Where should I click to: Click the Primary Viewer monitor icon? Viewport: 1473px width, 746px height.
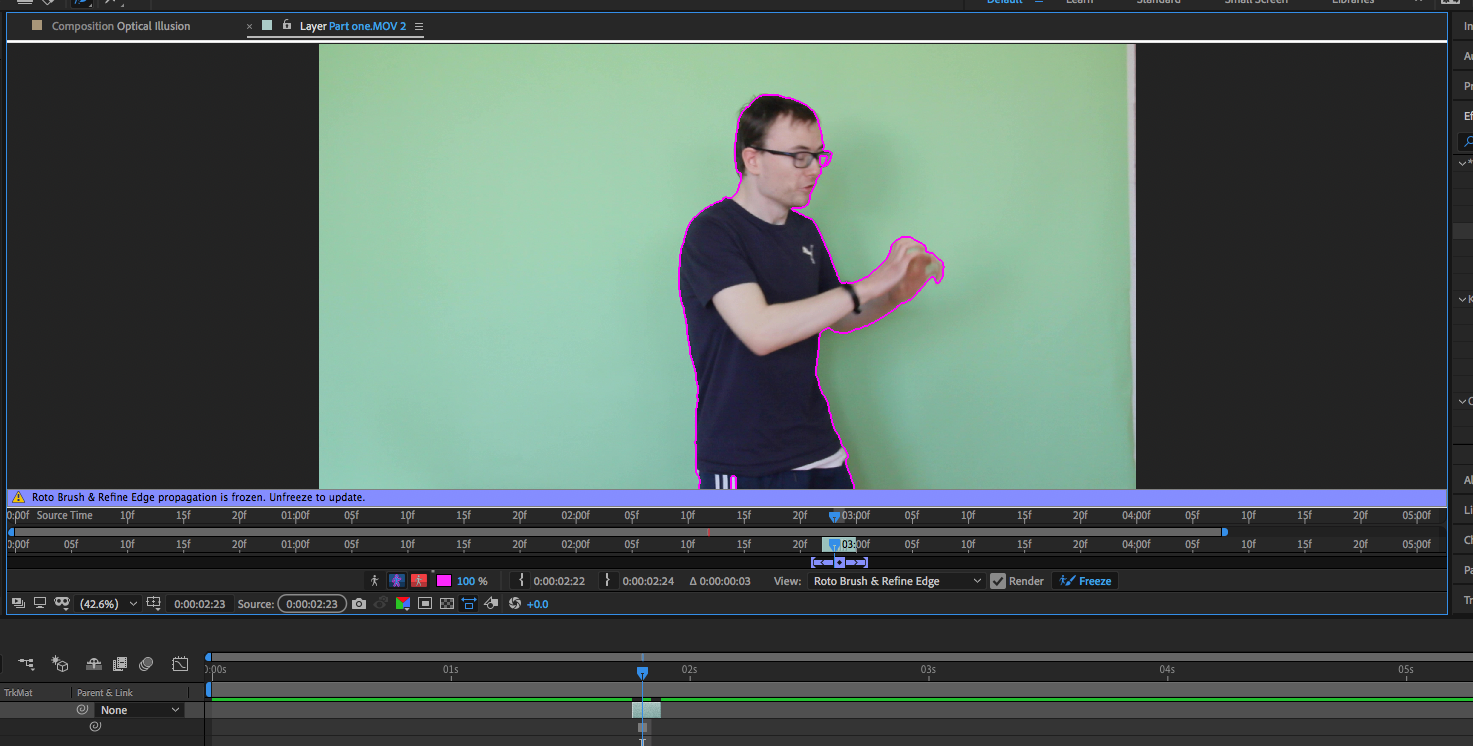point(40,604)
